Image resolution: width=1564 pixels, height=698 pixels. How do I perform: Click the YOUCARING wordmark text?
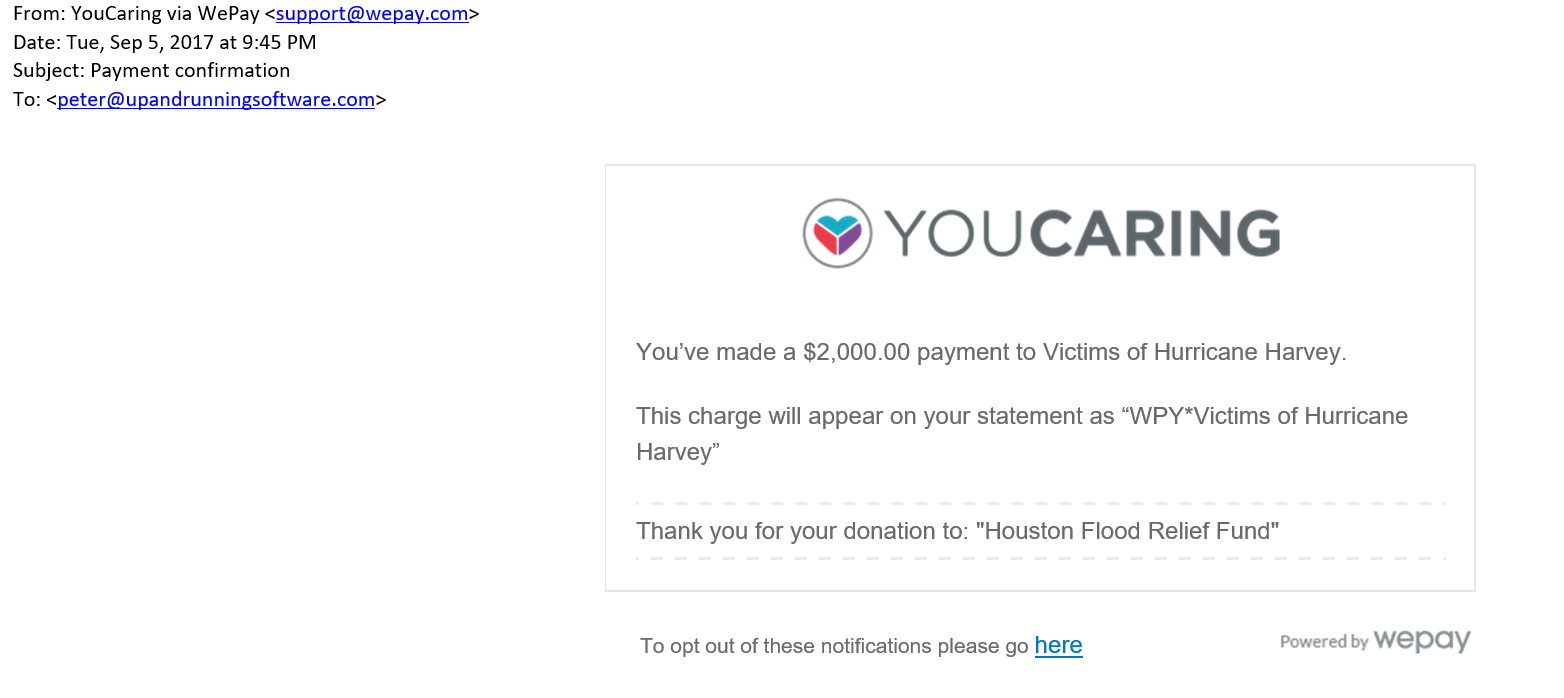coord(1082,233)
